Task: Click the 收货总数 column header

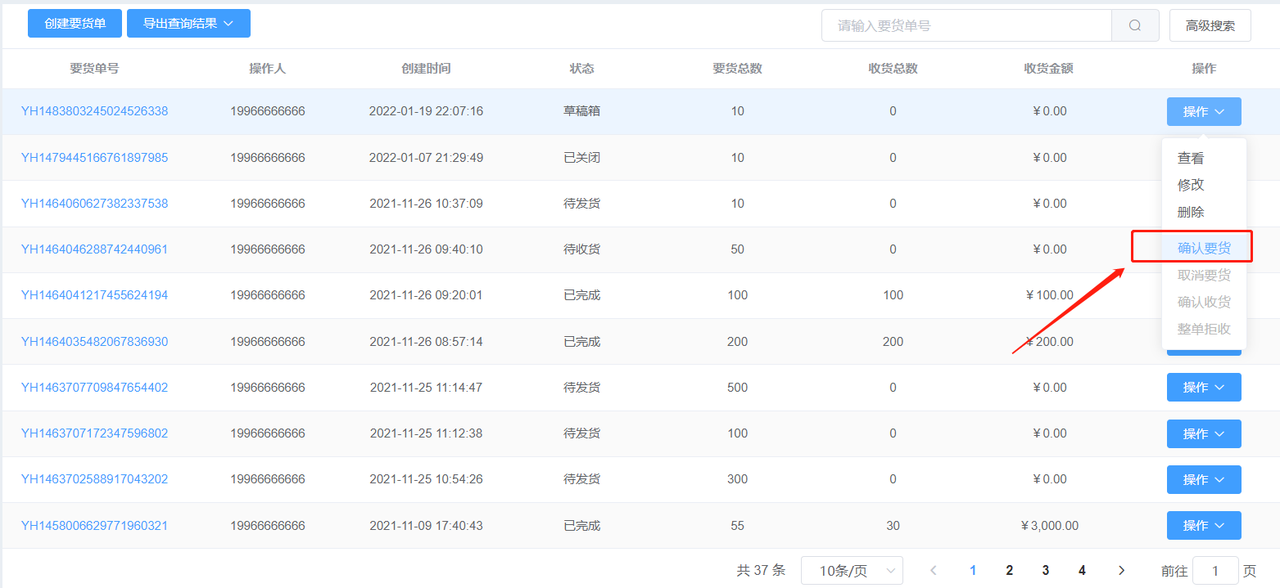Action: [893, 69]
